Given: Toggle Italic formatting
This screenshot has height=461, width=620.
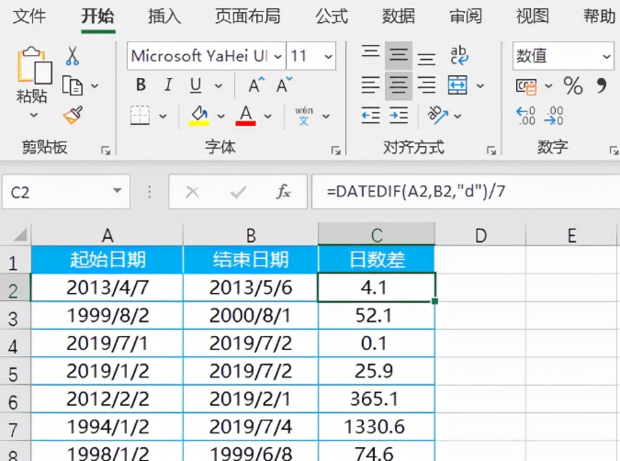Looking at the screenshot, I should pyautogui.click(x=168, y=85).
